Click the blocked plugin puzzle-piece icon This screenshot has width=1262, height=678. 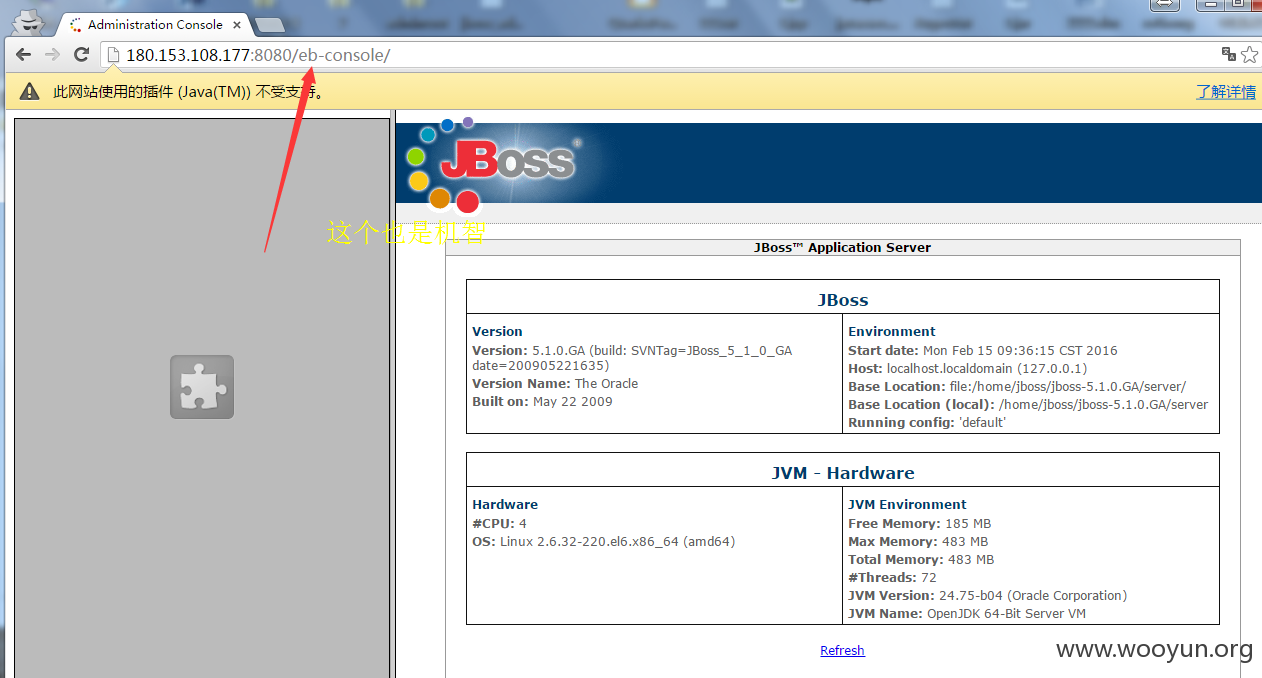click(202, 387)
